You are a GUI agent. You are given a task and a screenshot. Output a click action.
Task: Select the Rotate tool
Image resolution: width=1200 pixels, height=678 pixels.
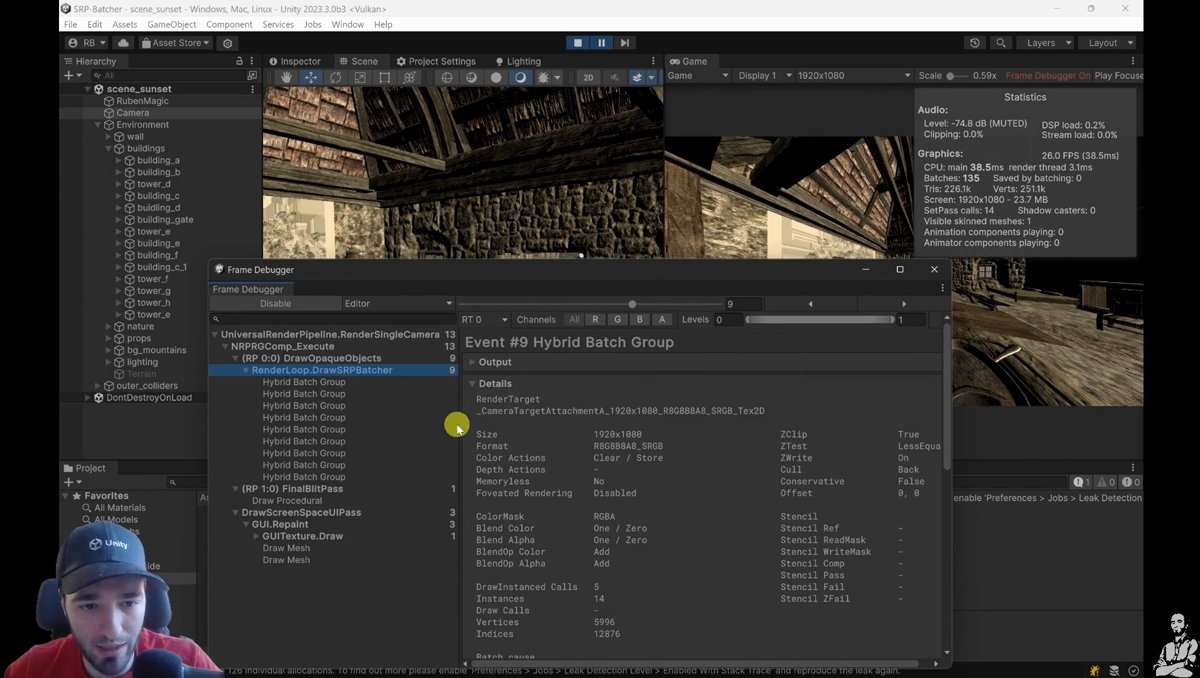(x=335, y=75)
